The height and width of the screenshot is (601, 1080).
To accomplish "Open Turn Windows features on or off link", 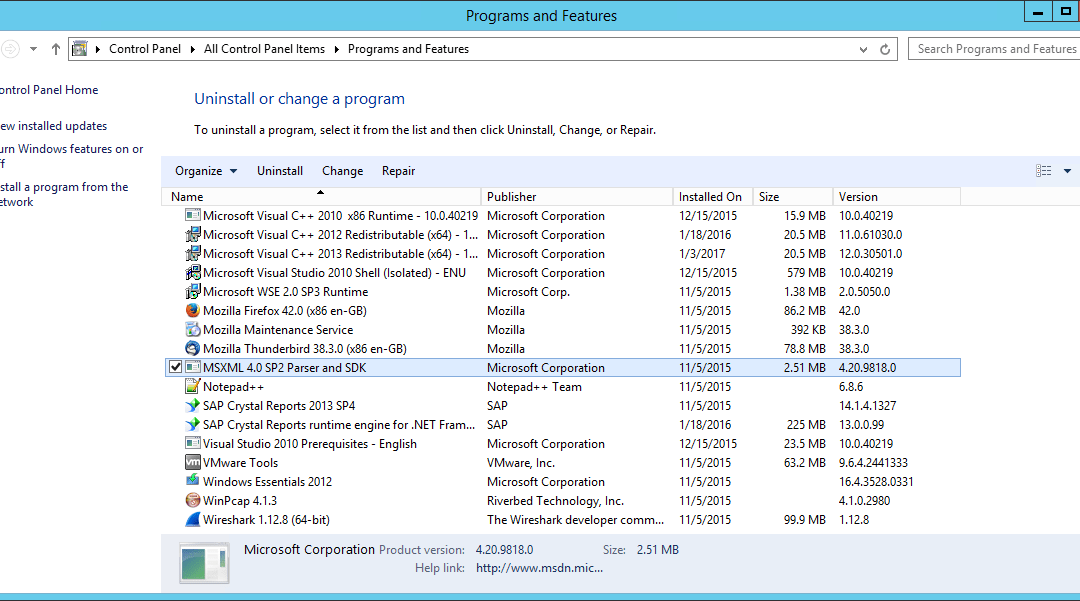I will 72,156.
